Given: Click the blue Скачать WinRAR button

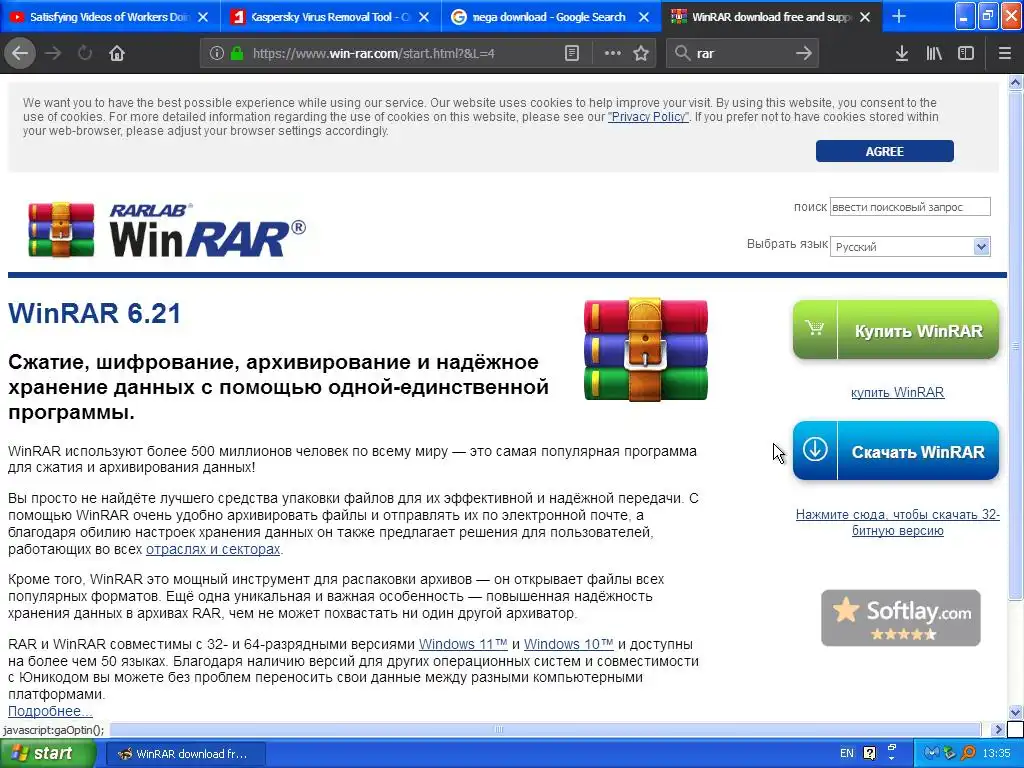Looking at the screenshot, I should (x=896, y=451).
